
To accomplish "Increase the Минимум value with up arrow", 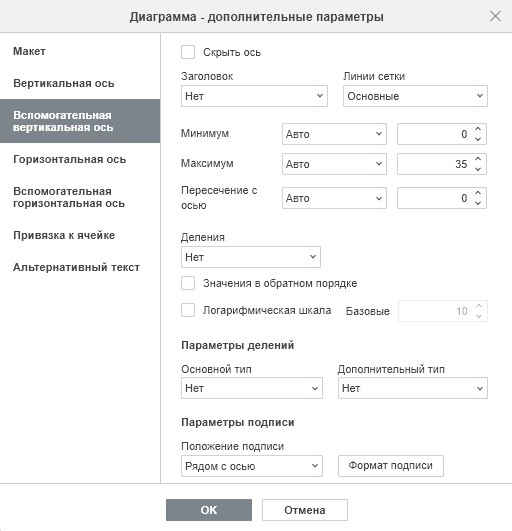I will tap(478, 129).
